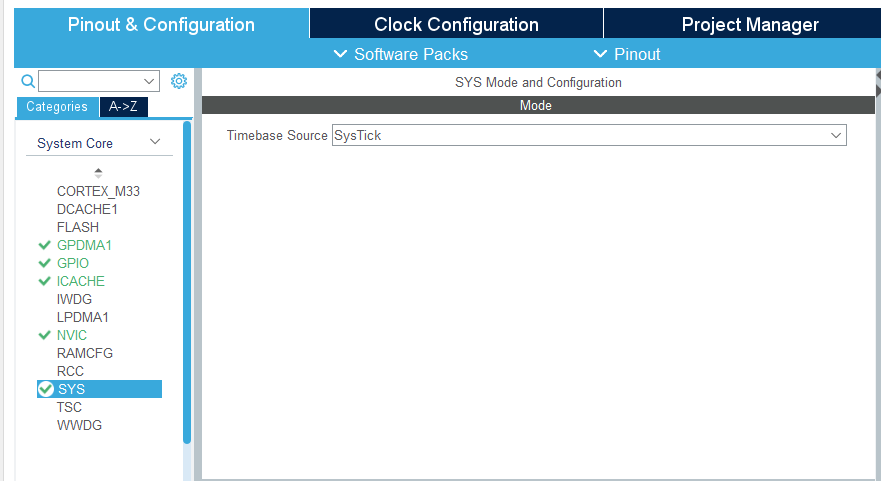The width and height of the screenshot is (881, 481).
Task: Select LPDMA1 in the peripheral list
Action: (83, 317)
